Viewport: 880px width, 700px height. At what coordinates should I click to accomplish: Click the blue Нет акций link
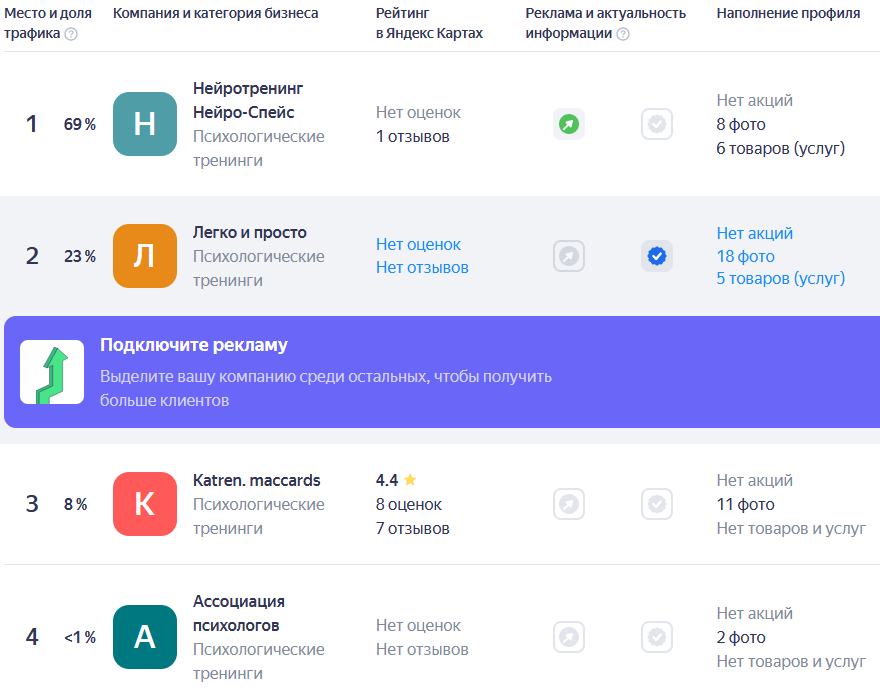[754, 233]
